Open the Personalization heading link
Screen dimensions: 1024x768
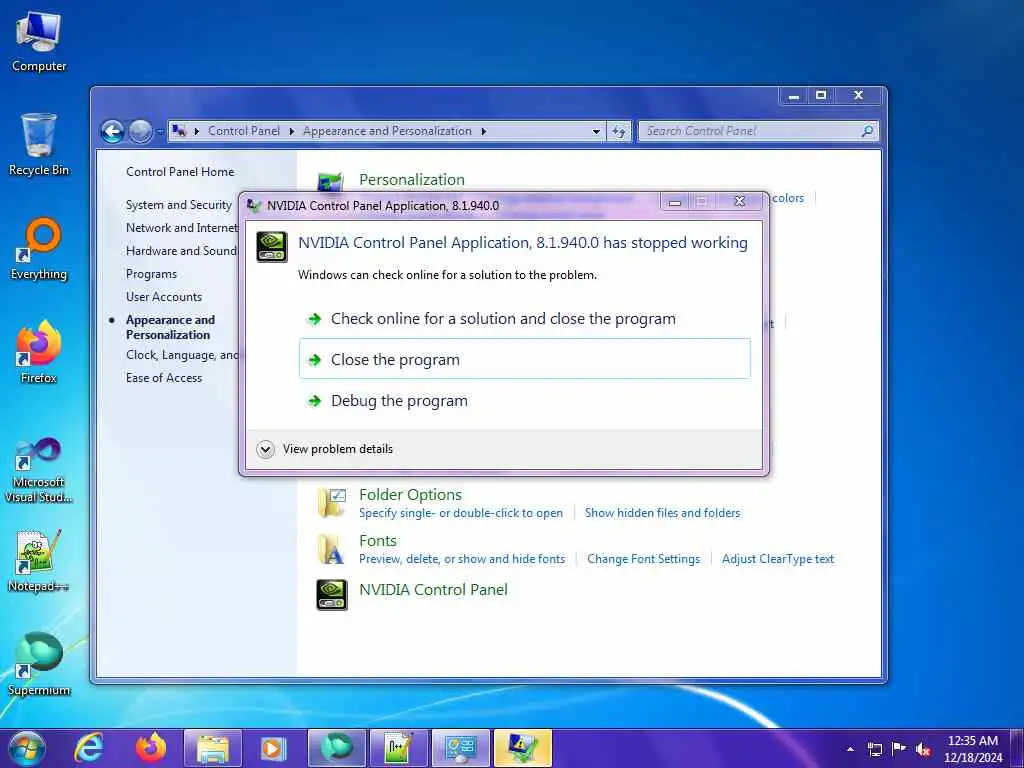412,180
